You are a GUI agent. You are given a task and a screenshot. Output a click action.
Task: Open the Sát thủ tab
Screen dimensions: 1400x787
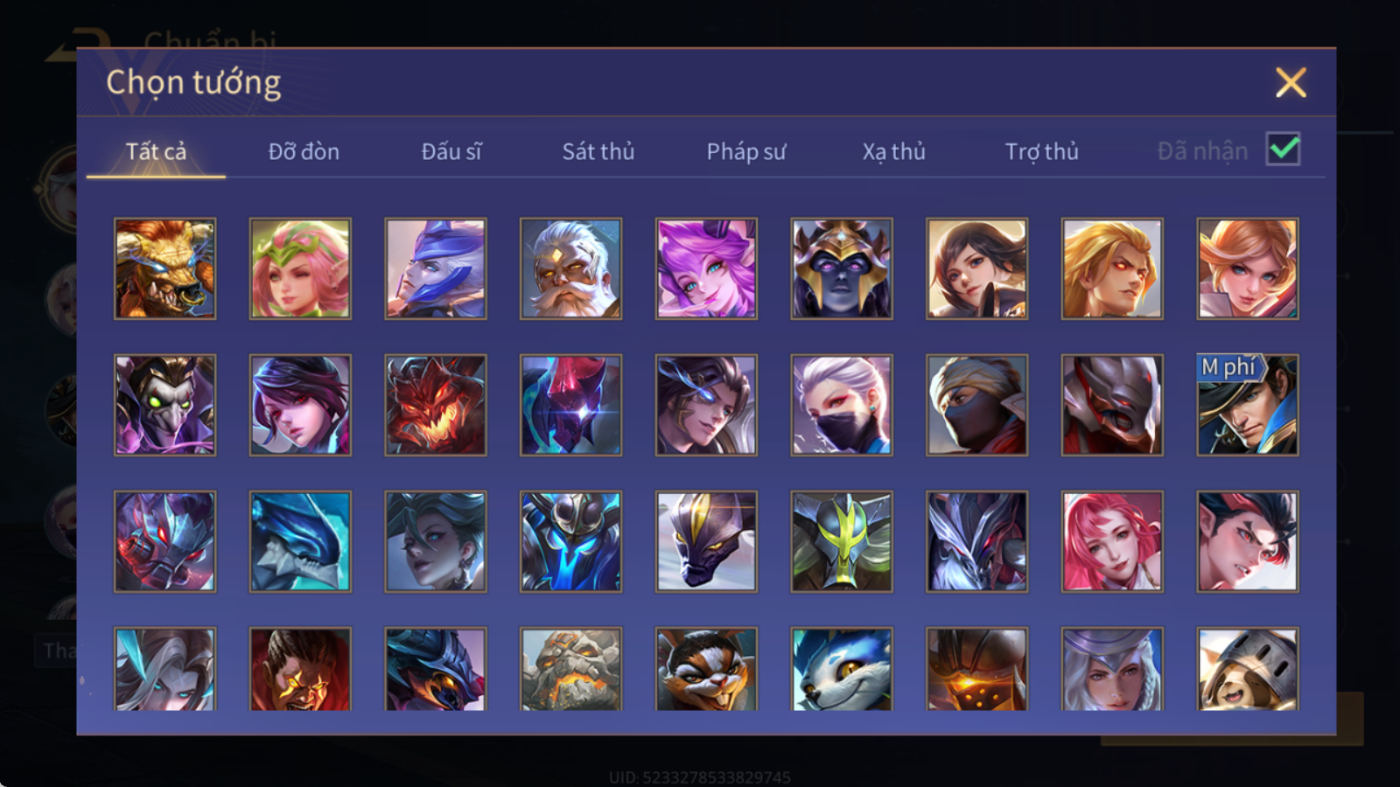click(x=598, y=151)
